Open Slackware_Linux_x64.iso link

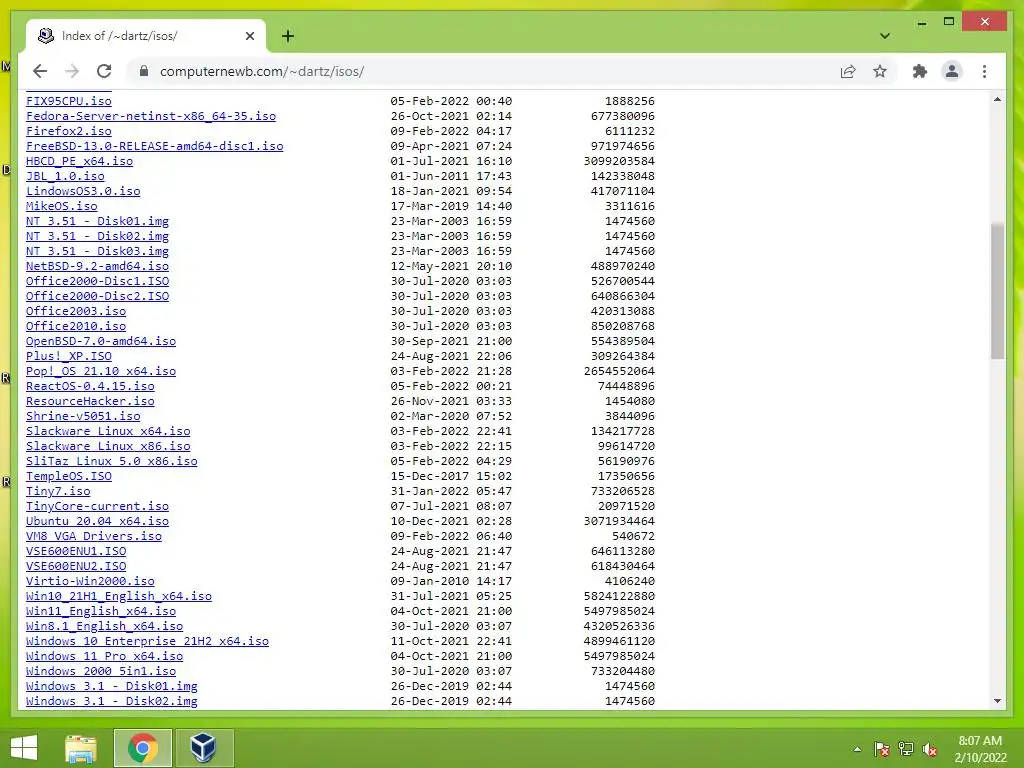pos(108,431)
